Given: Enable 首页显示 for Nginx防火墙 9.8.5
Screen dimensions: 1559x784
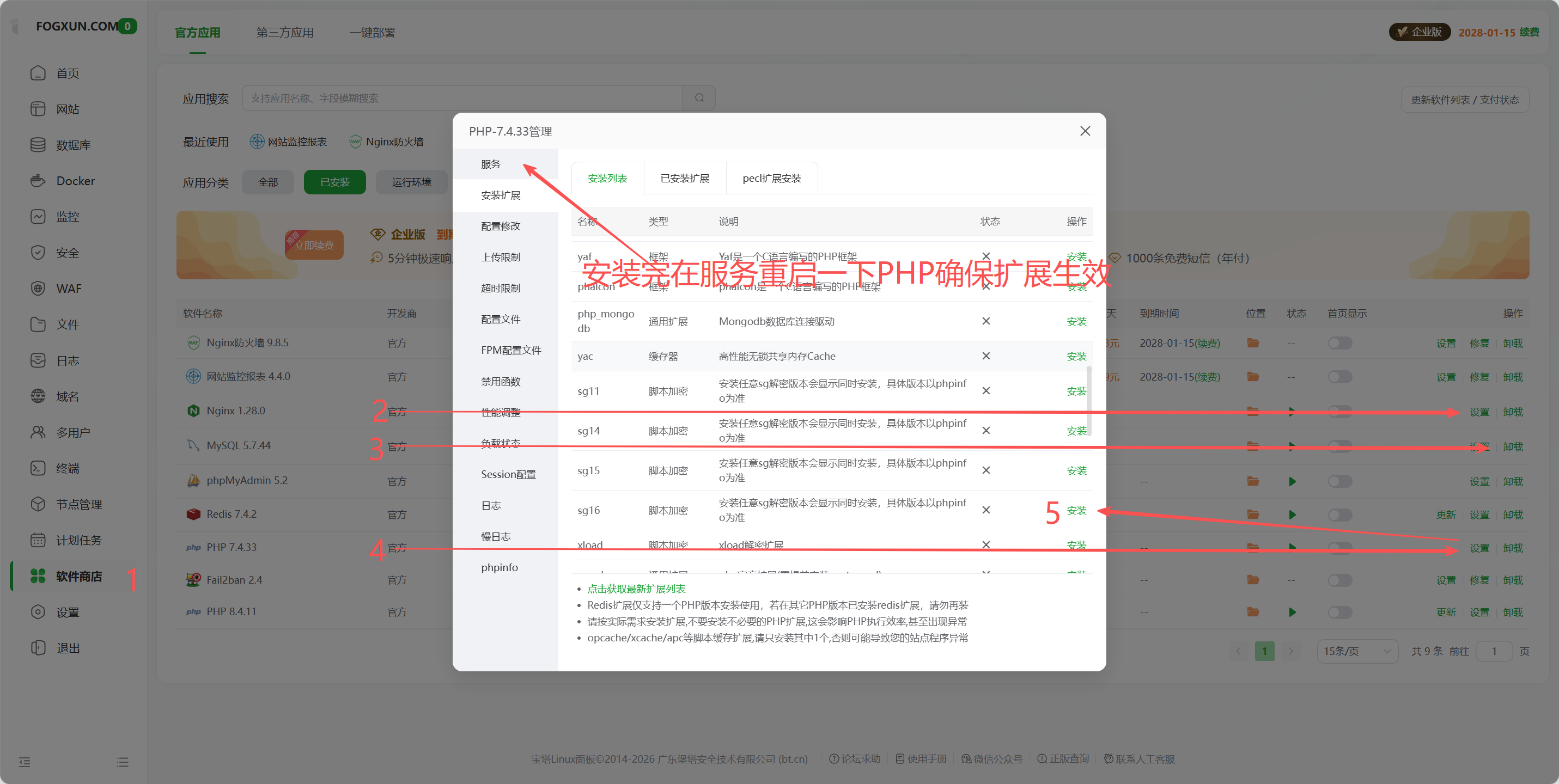Looking at the screenshot, I should (x=1340, y=343).
